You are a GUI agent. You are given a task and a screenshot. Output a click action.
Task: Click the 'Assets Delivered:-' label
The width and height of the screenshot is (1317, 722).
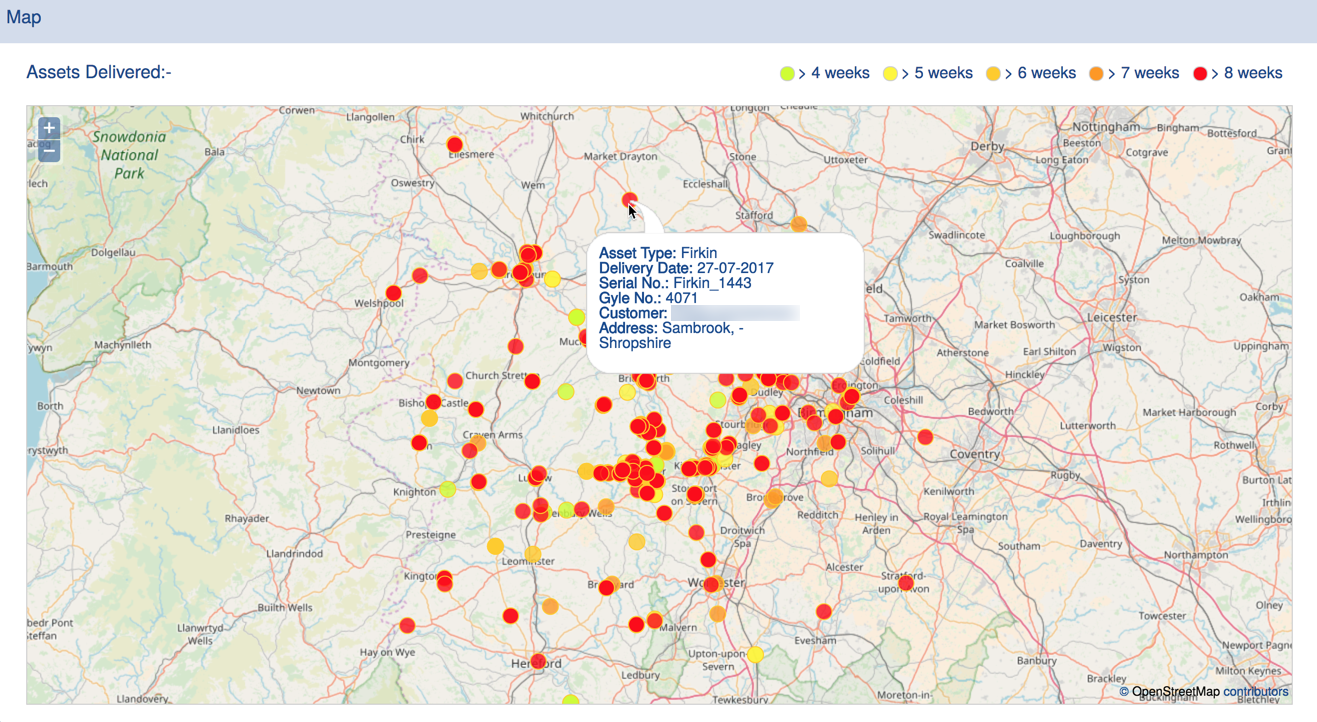pyautogui.click(x=99, y=72)
